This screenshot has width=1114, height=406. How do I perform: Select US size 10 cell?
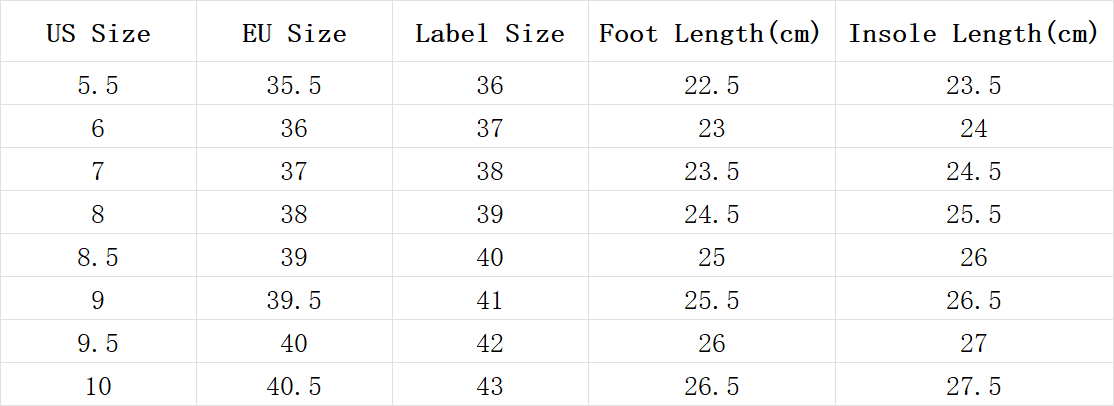pos(98,385)
